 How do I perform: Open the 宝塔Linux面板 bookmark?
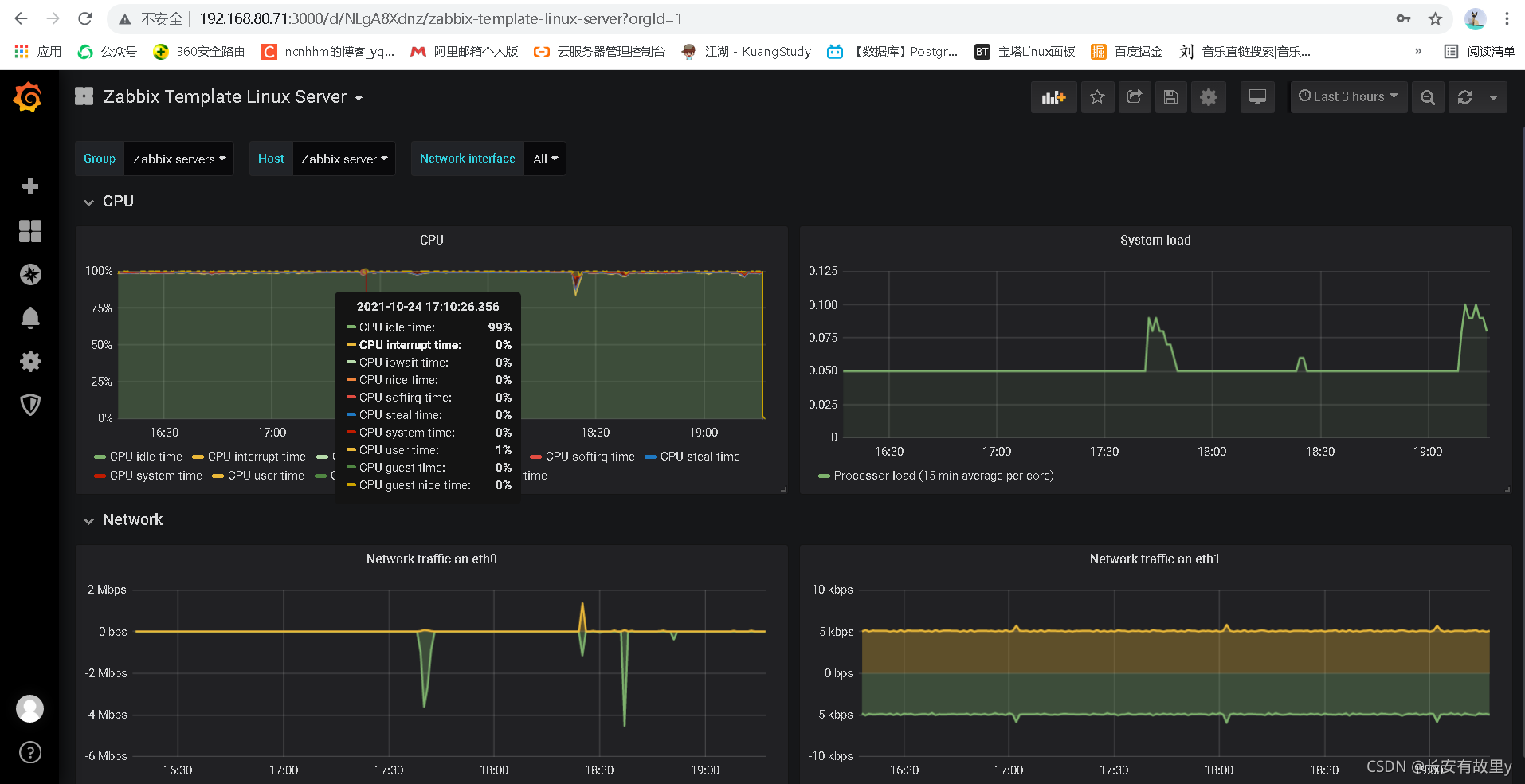pos(1025,52)
